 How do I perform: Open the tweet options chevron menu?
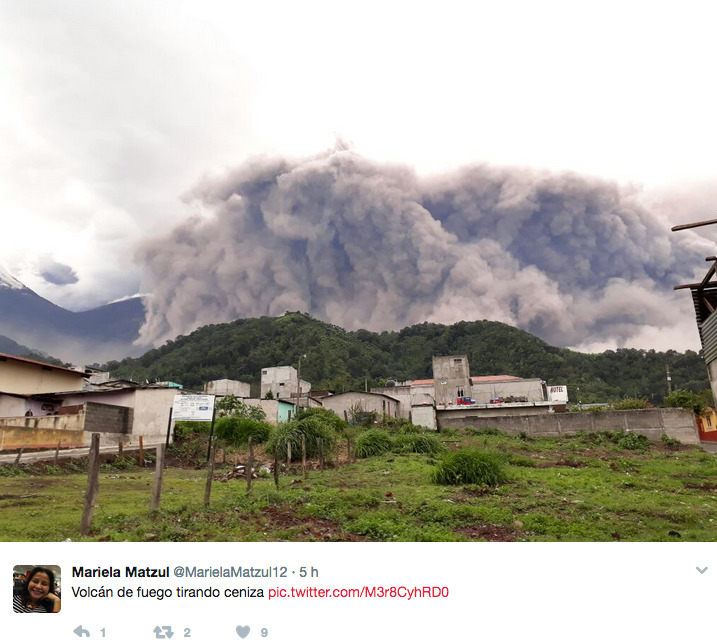[x=701, y=570]
